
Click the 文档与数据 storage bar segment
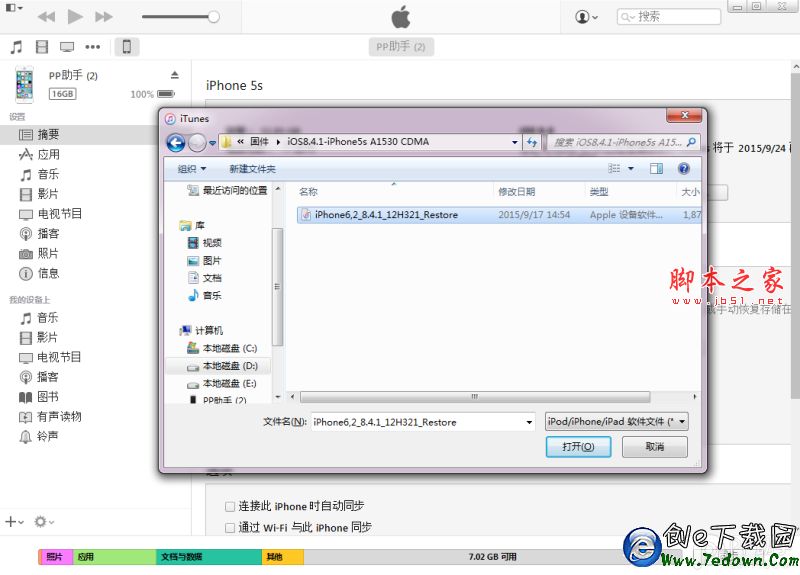pos(209,557)
